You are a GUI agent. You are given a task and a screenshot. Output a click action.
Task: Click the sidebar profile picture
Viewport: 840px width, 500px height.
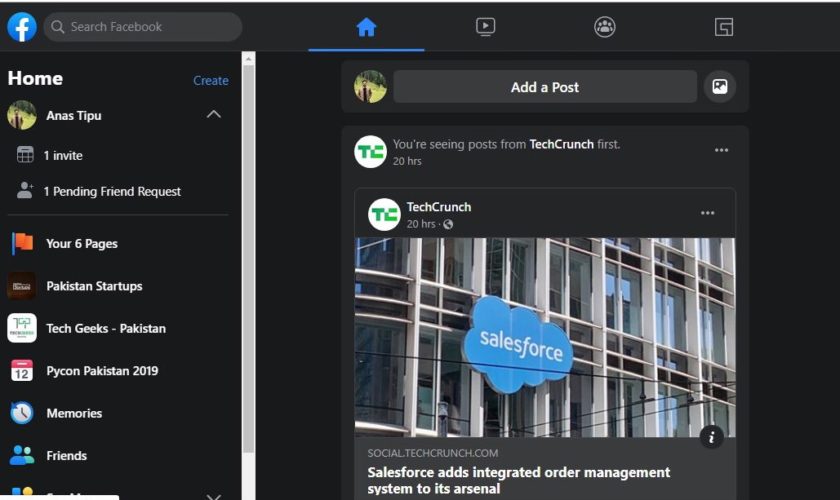(x=22, y=115)
